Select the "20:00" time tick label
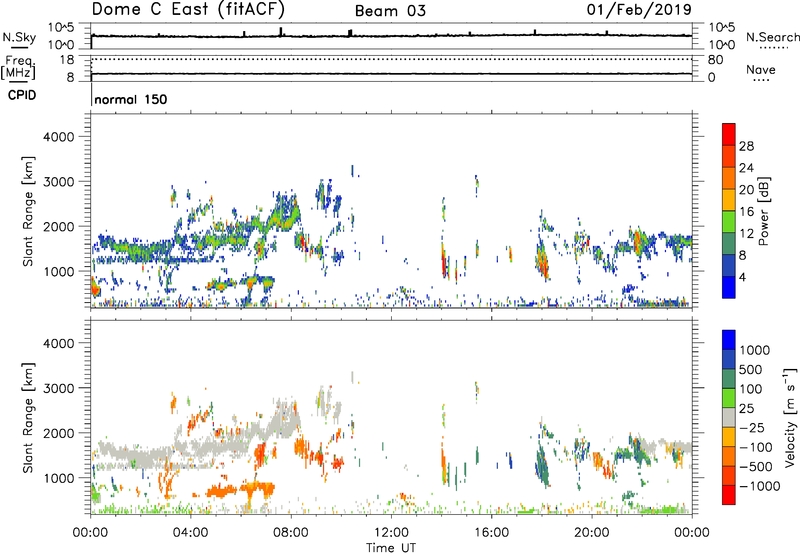 tap(591, 533)
